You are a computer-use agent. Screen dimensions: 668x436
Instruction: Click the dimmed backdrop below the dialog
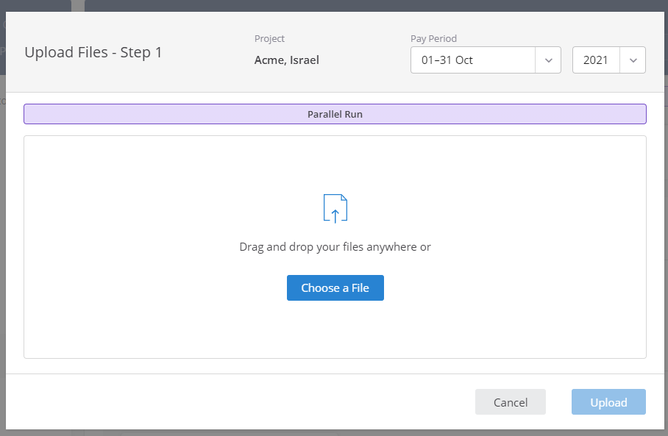pos(335,432)
